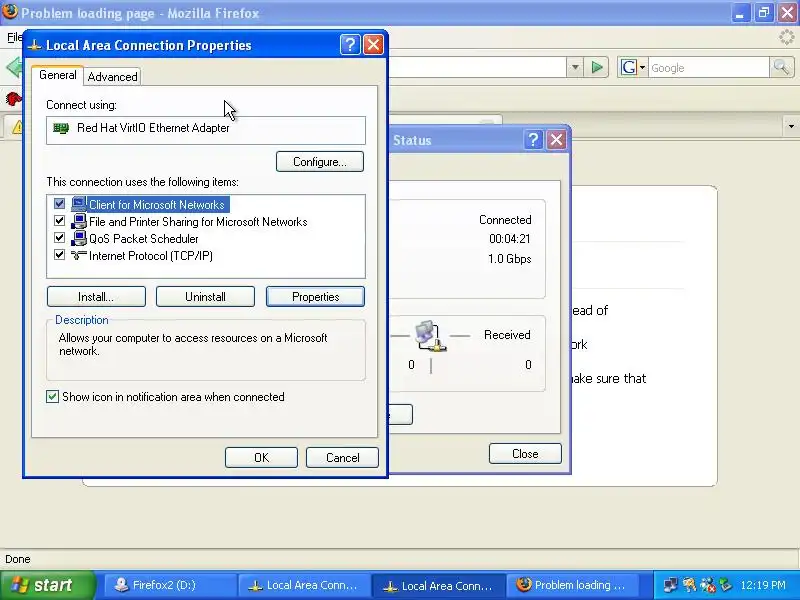Uncheck QoS Packet Scheduler checkbox
This screenshot has width=800, height=600.
[59, 238]
